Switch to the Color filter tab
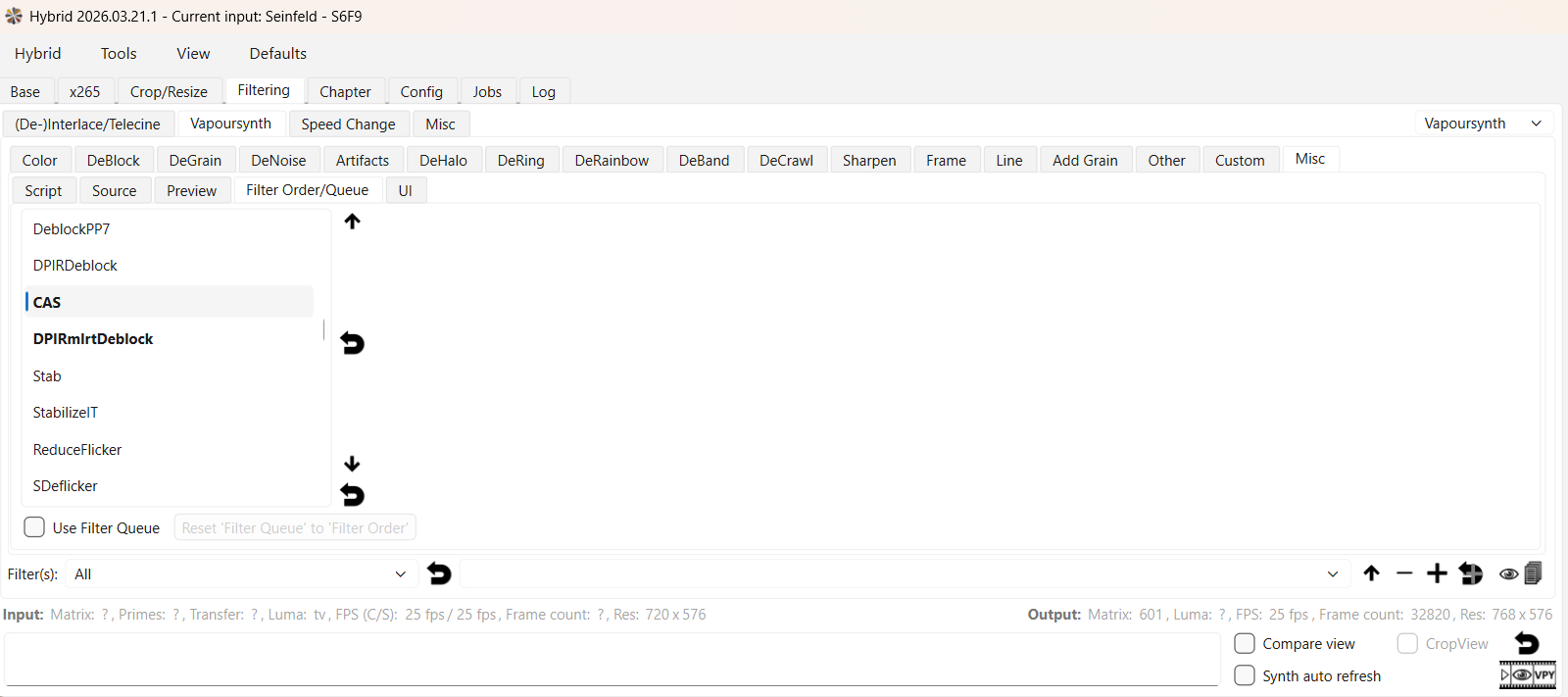This screenshot has height=697, width=1568. (x=40, y=160)
